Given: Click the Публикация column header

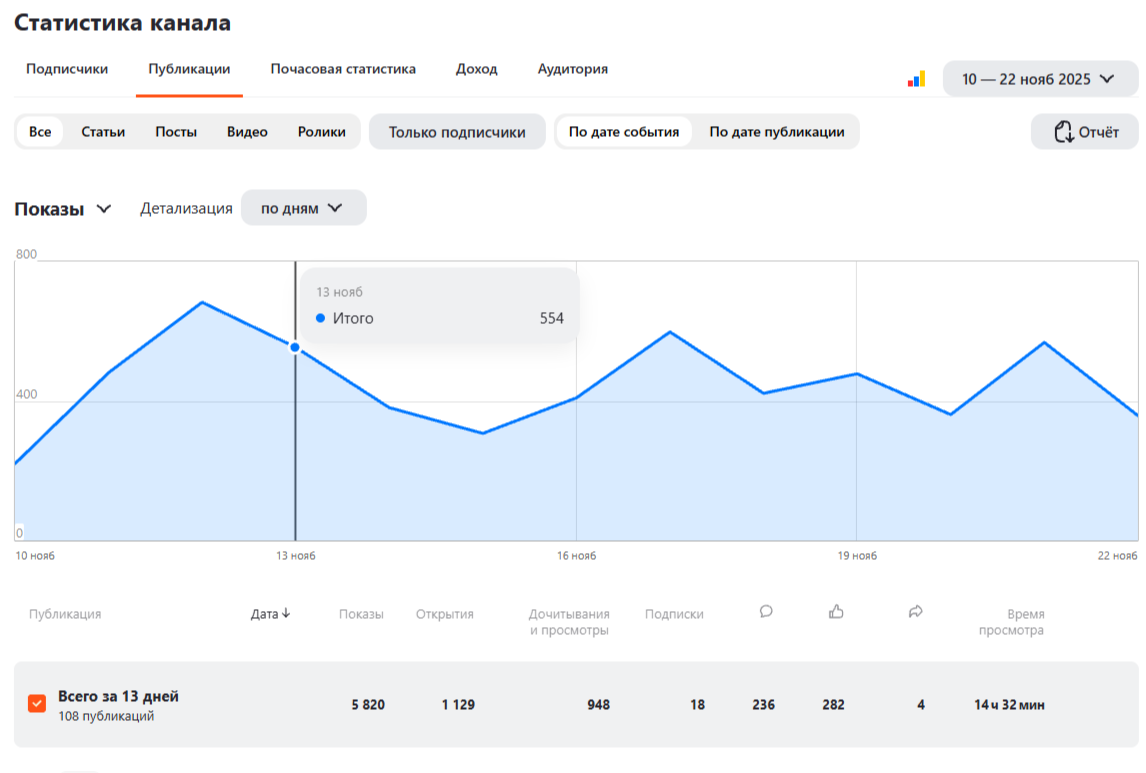Looking at the screenshot, I should [65, 614].
